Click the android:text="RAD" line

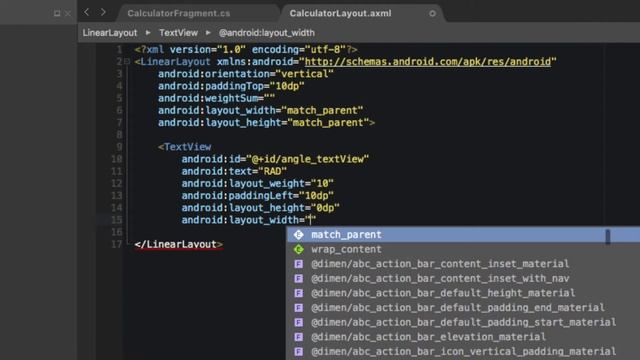coord(234,171)
